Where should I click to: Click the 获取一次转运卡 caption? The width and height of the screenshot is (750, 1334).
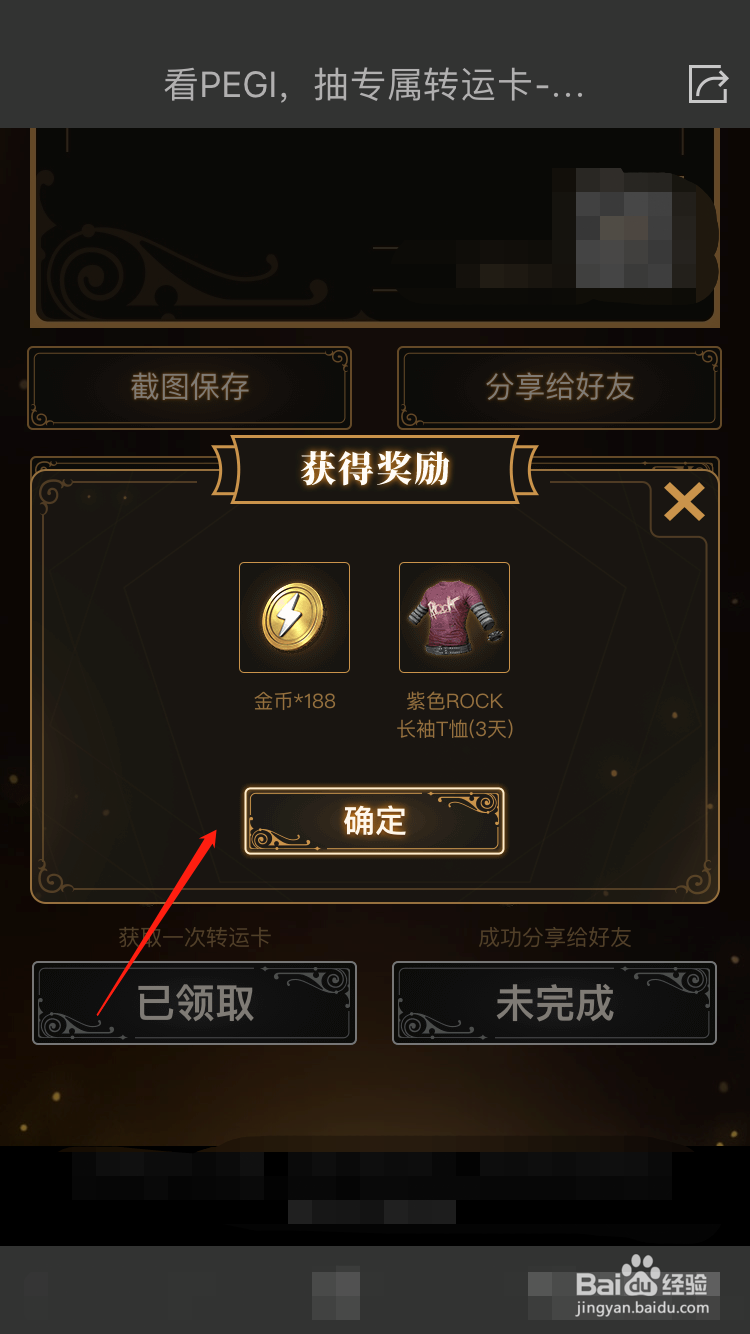(195, 937)
